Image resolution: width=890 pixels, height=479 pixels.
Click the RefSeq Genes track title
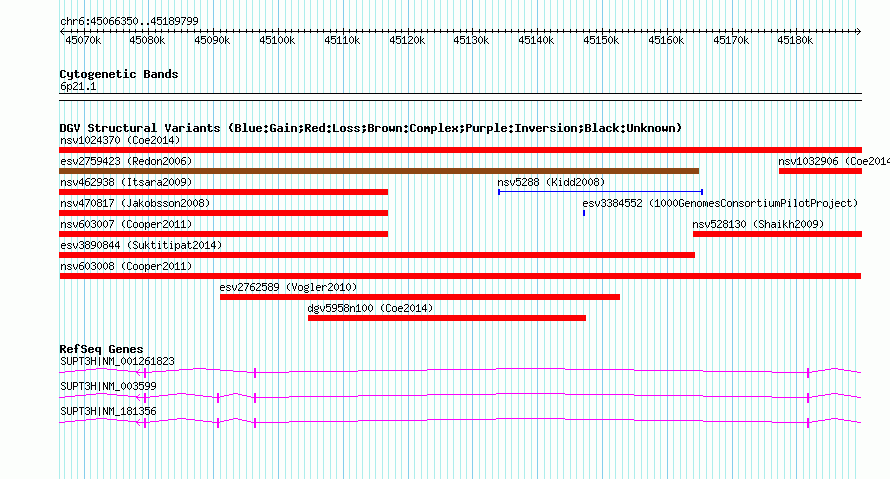[101, 349]
